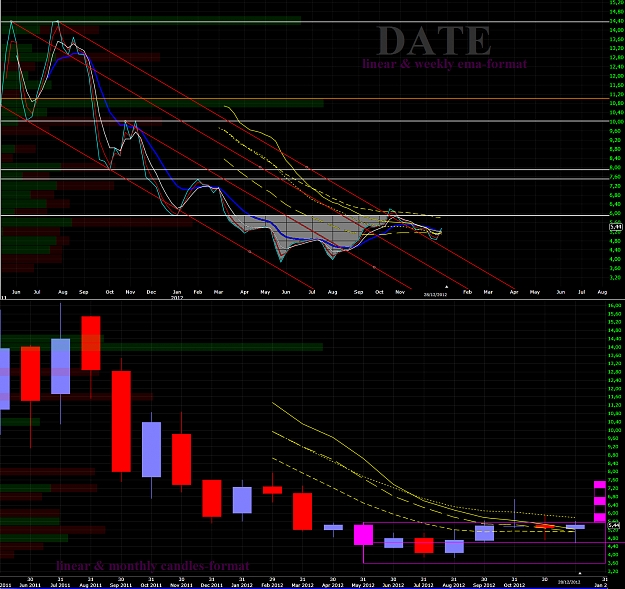
Task: Select the blue October 2011 candle
Action: (151, 449)
